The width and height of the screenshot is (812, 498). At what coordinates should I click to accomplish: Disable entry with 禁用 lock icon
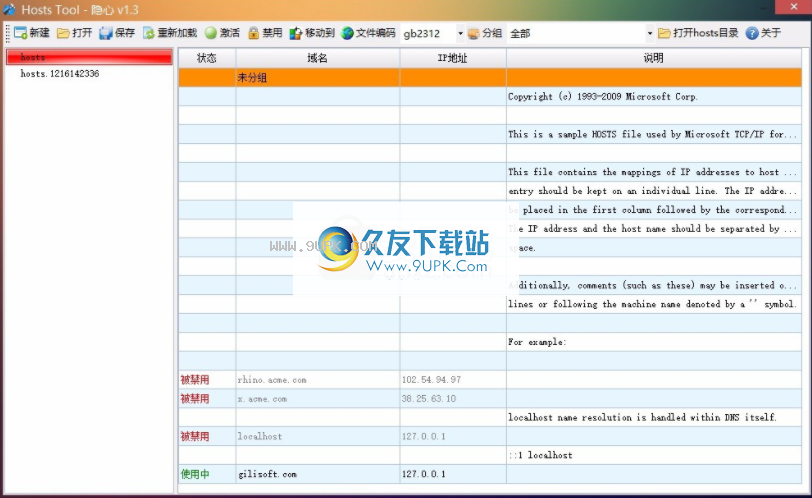click(253, 33)
